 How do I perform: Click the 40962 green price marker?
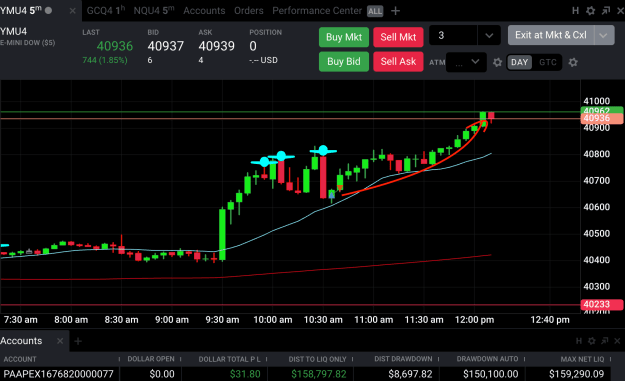[601, 110]
